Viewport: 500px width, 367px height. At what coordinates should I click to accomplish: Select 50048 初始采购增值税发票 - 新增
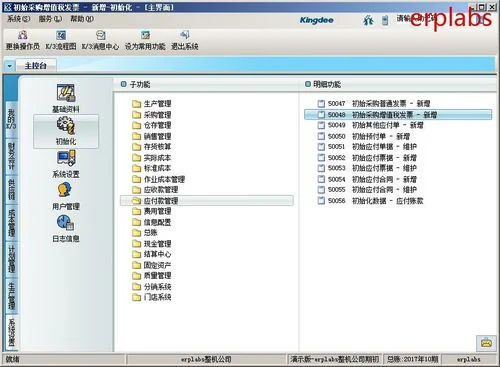click(x=398, y=115)
